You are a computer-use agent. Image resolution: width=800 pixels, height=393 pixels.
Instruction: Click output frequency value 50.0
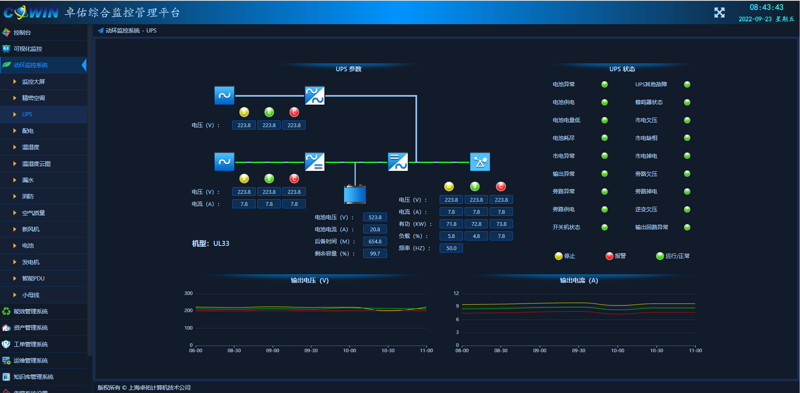click(451, 248)
